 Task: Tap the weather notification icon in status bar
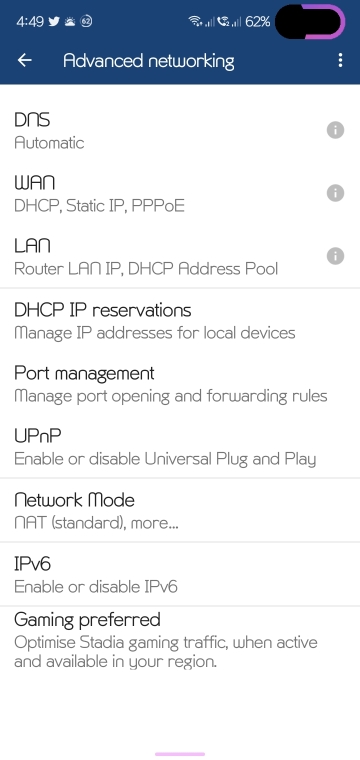(70, 21)
